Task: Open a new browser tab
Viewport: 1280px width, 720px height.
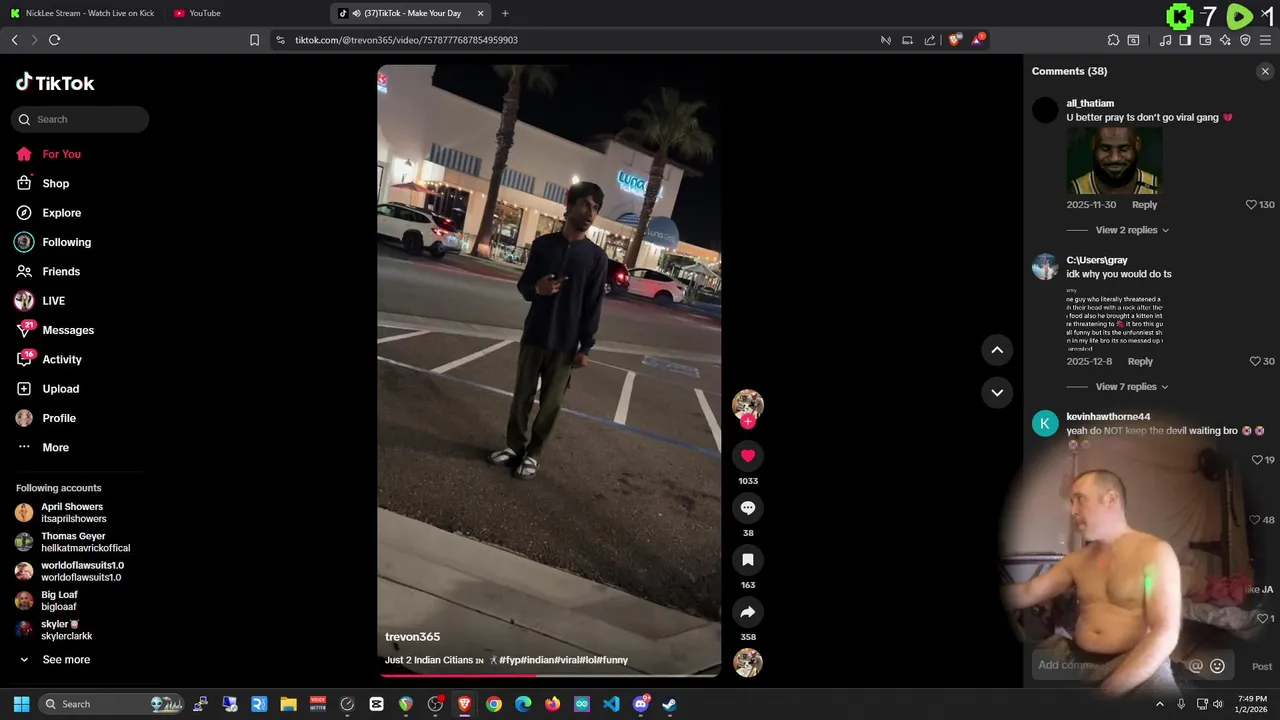Action: click(x=505, y=13)
